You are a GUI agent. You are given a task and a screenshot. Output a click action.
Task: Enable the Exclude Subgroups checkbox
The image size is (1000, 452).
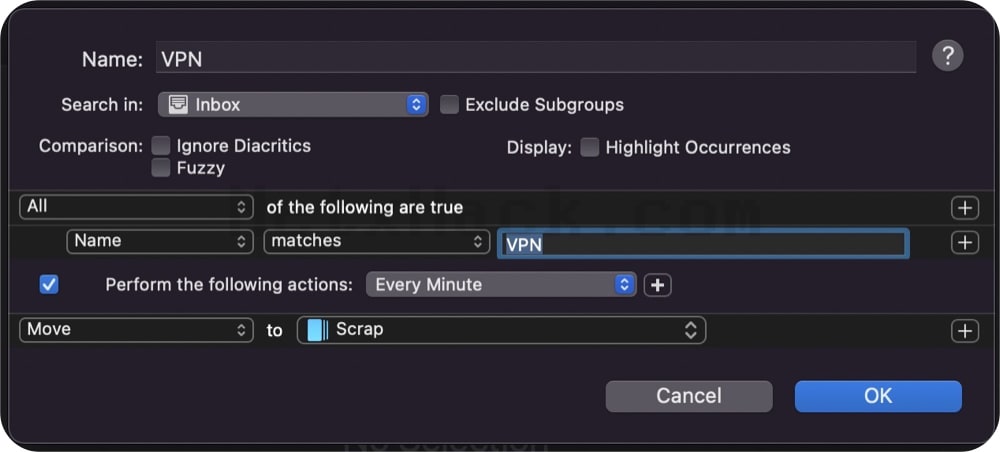pos(449,105)
